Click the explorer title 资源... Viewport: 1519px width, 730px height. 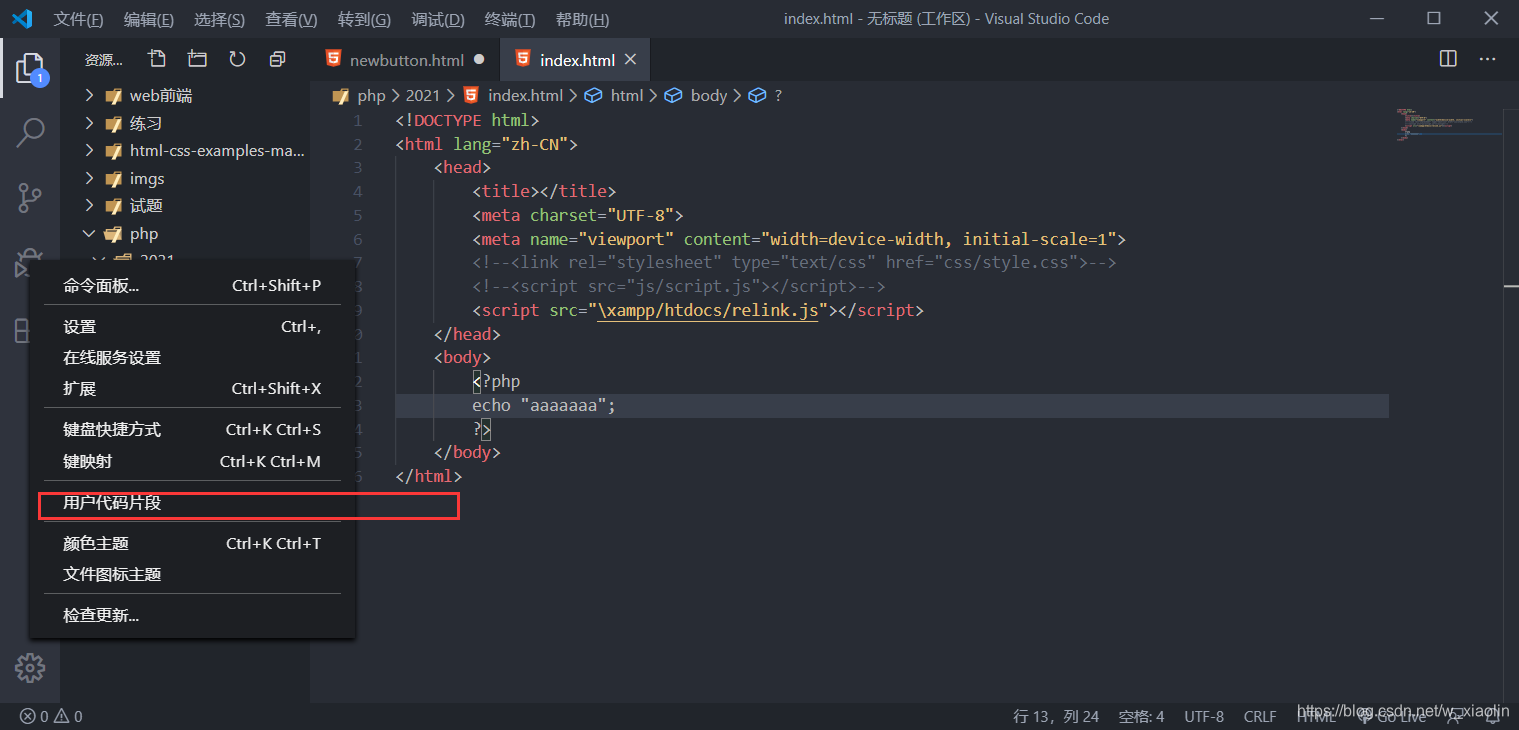click(x=104, y=60)
